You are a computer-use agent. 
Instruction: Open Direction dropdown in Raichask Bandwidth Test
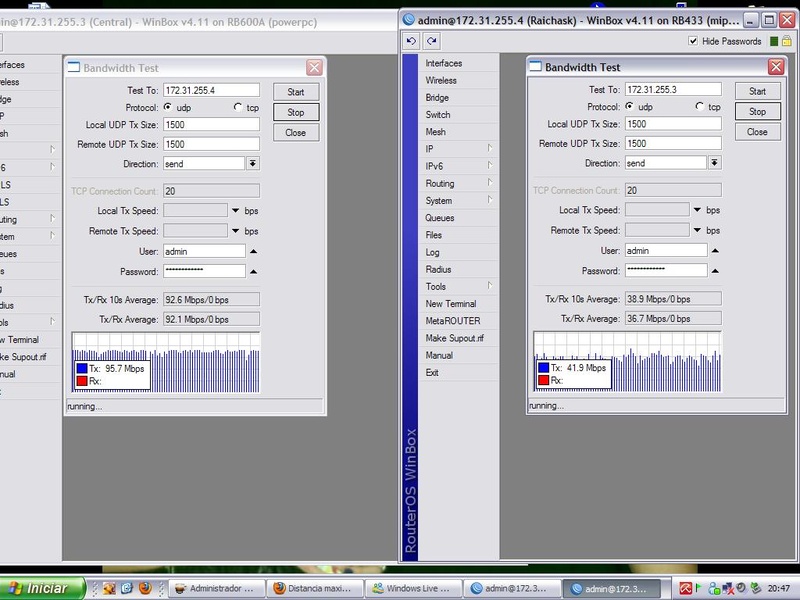coord(716,163)
